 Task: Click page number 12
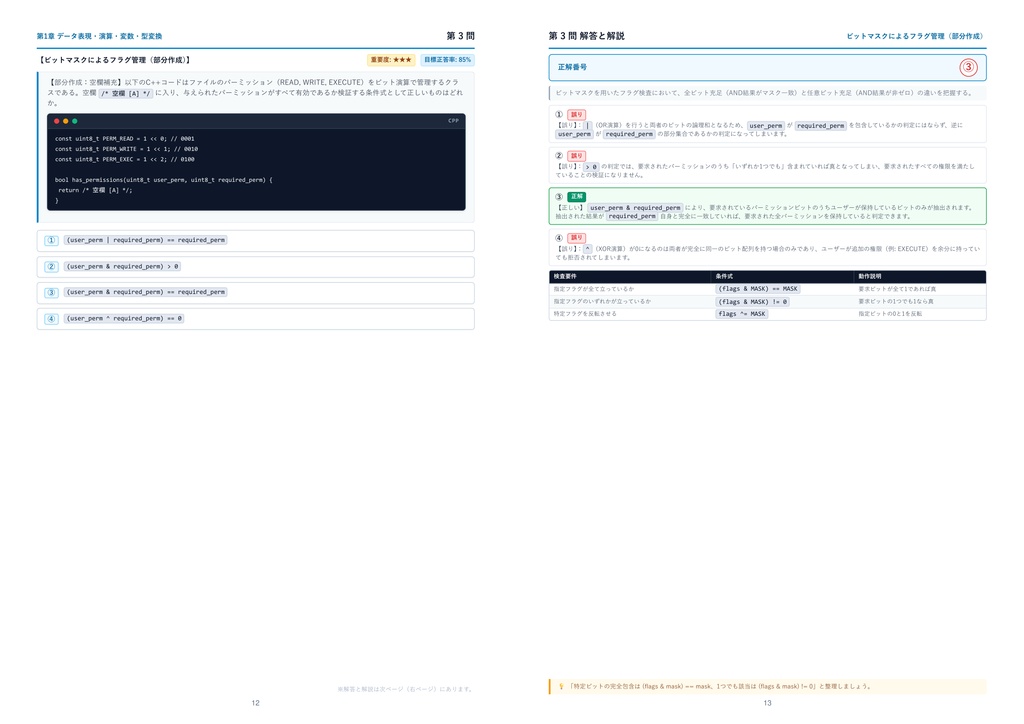255,703
